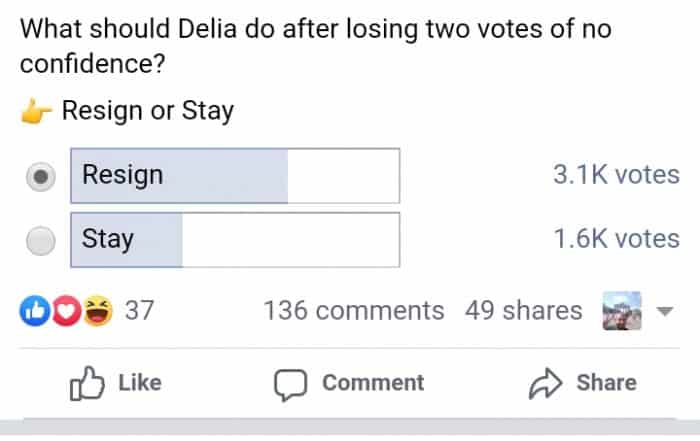Image resolution: width=700 pixels, height=441 pixels.
Task: Expand the dropdown arrow beside profile picture
Action: point(664,311)
